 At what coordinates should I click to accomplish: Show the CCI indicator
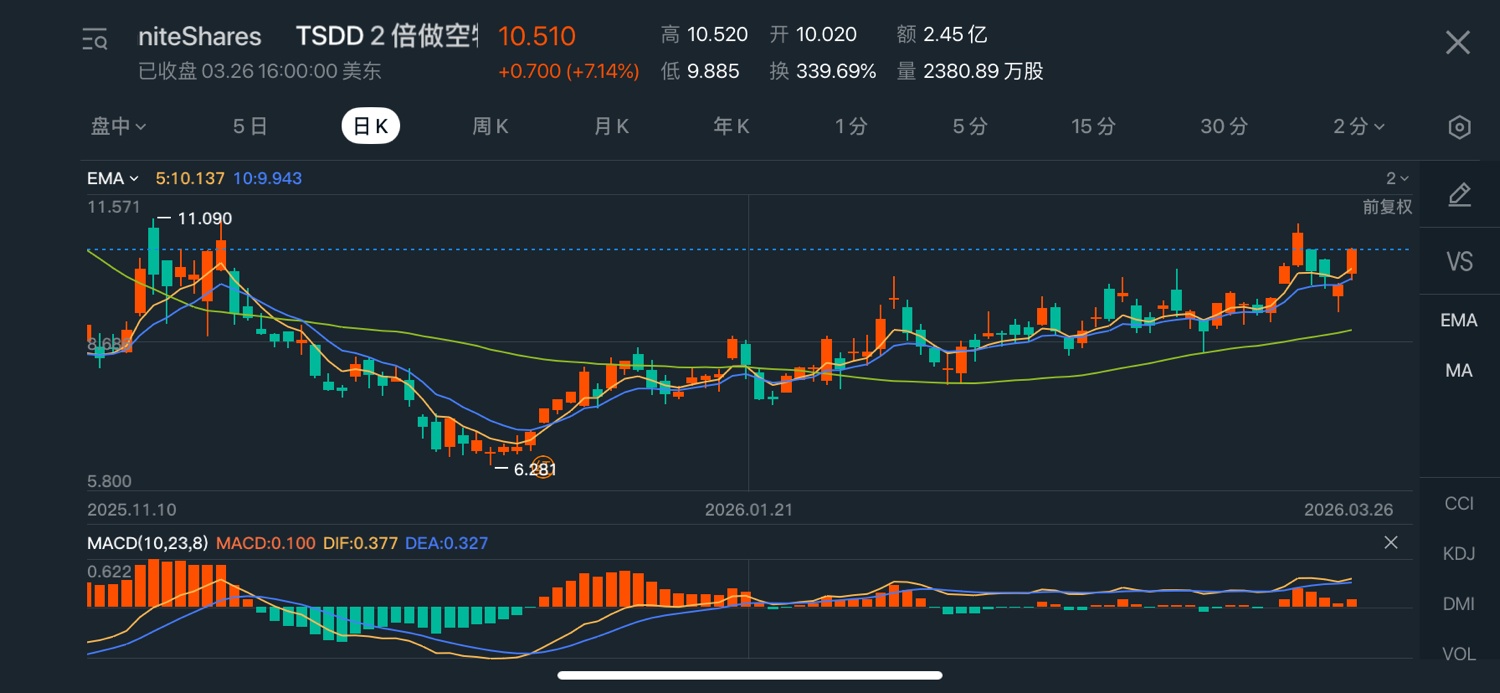click(1458, 503)
